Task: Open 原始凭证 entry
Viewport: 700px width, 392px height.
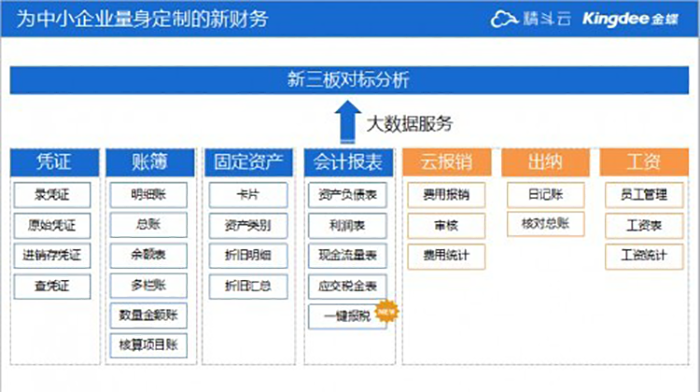Action: click(x=52, y=225)
